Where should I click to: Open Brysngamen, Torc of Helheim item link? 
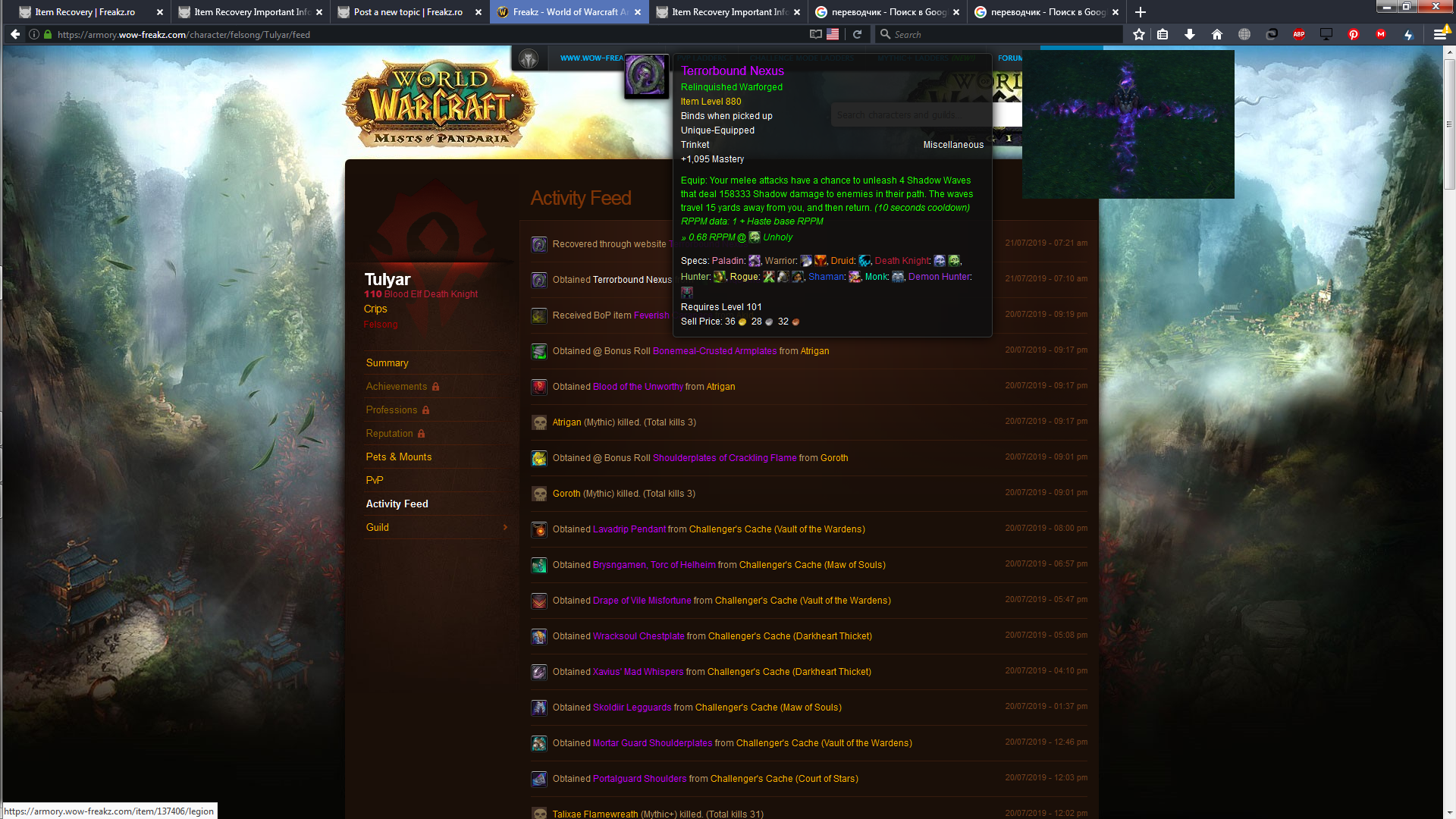(654, 565)
